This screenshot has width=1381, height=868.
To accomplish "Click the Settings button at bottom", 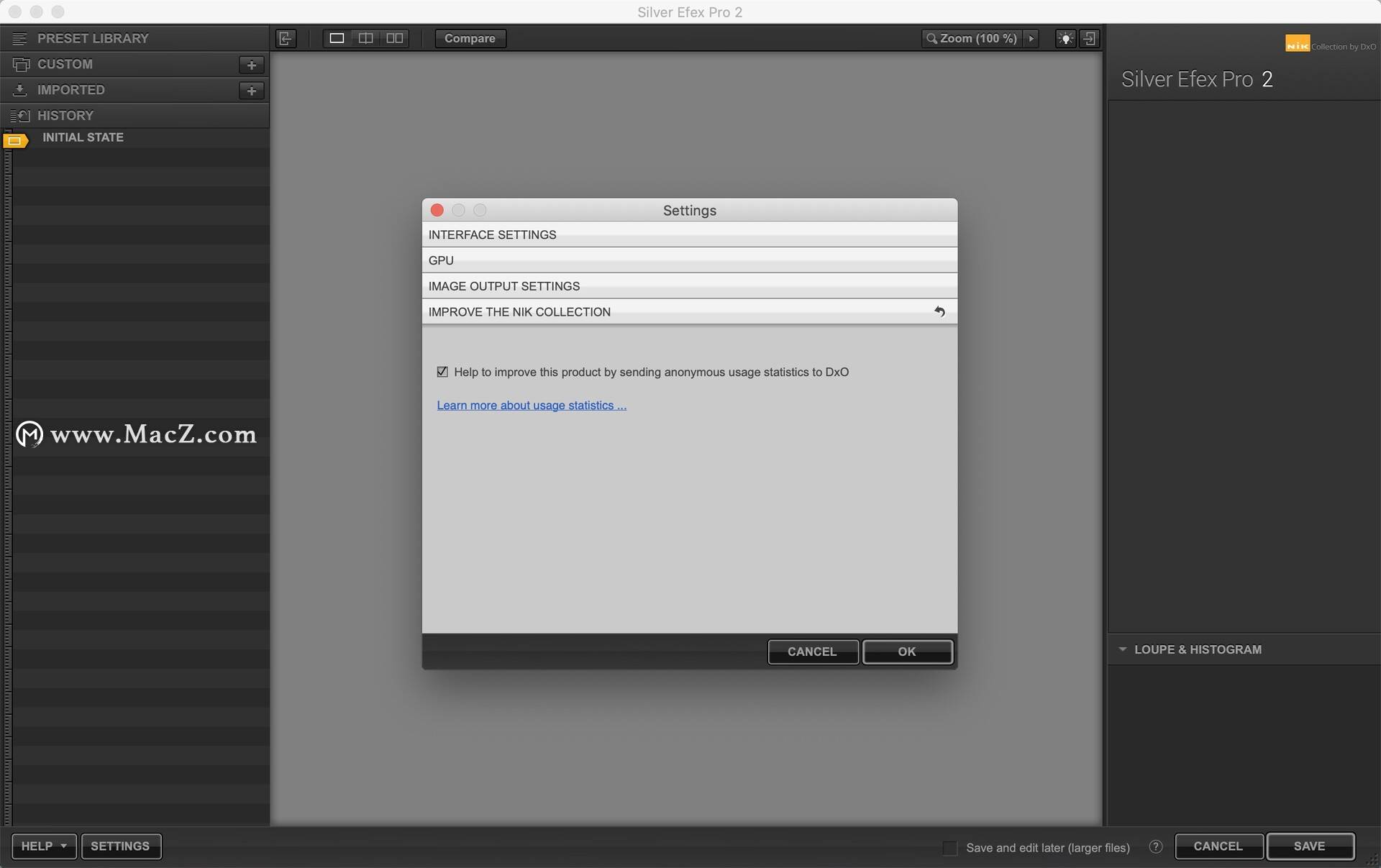I will pos(120,846).
